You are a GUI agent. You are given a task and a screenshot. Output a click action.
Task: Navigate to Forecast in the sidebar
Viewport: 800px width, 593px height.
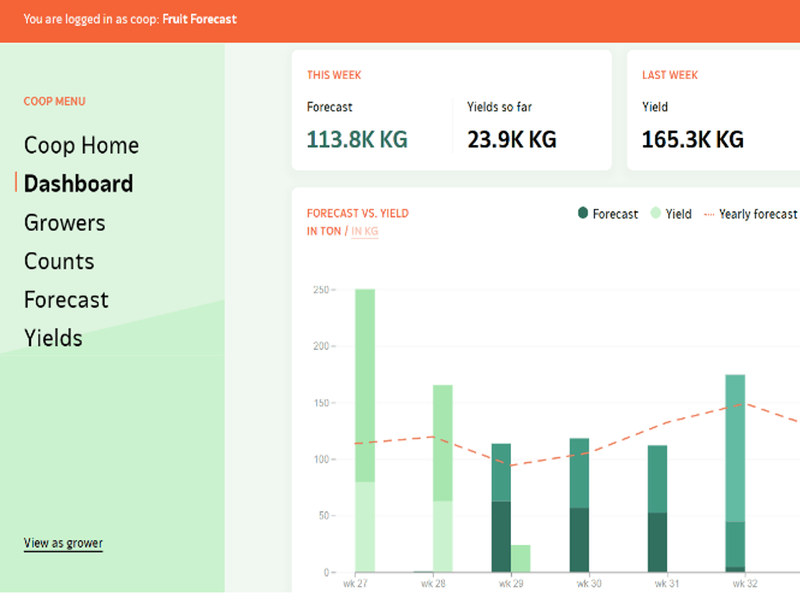66,300
